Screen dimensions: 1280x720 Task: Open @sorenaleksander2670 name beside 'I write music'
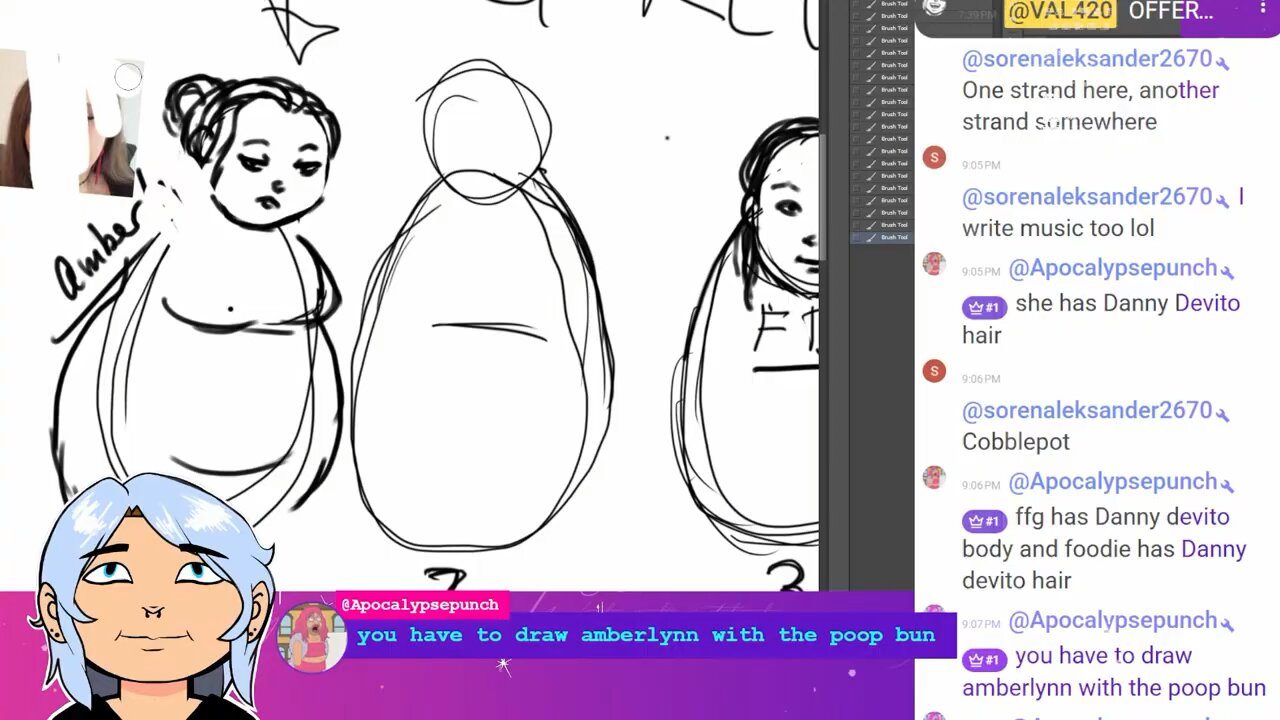(1087, 197)
